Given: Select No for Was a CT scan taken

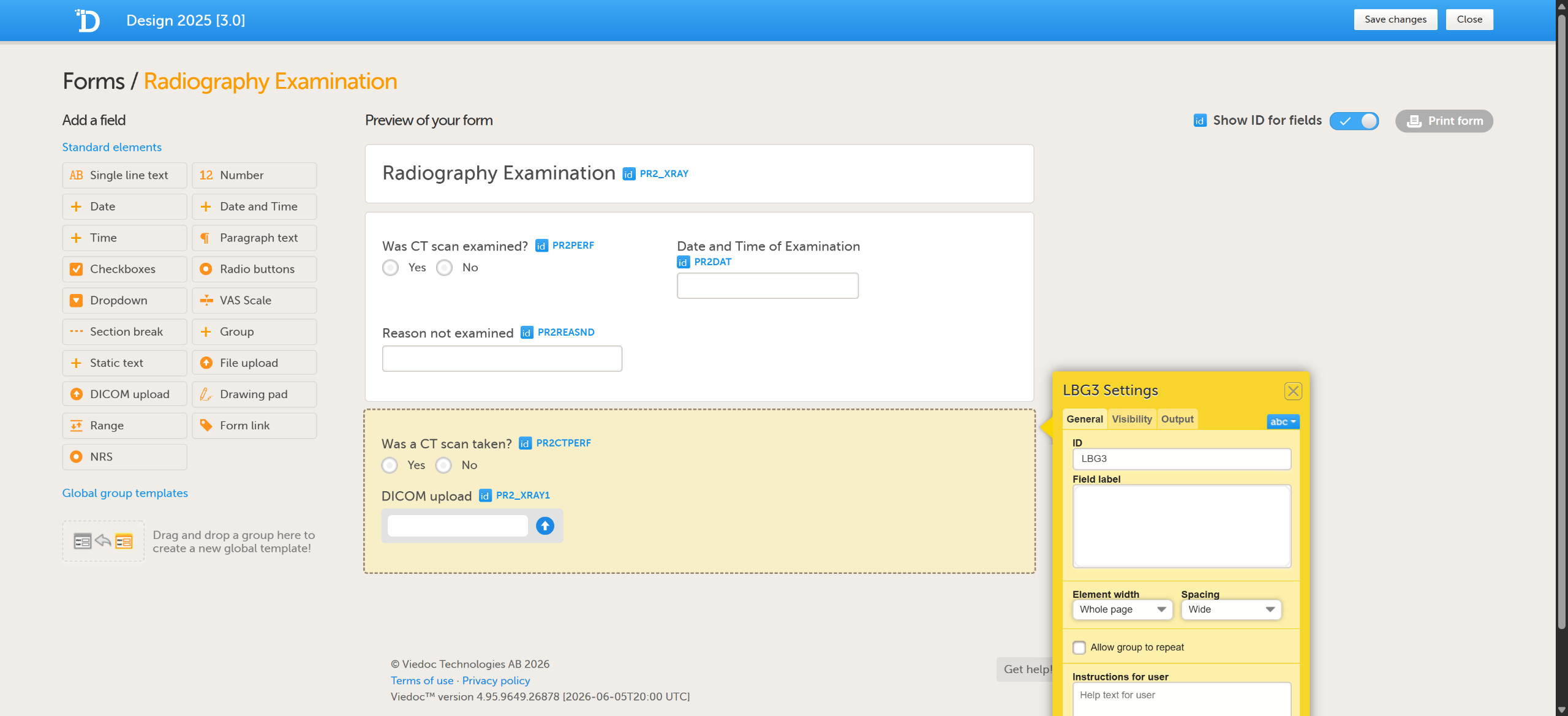Looking at the screenshot, I should pos(443,465).
